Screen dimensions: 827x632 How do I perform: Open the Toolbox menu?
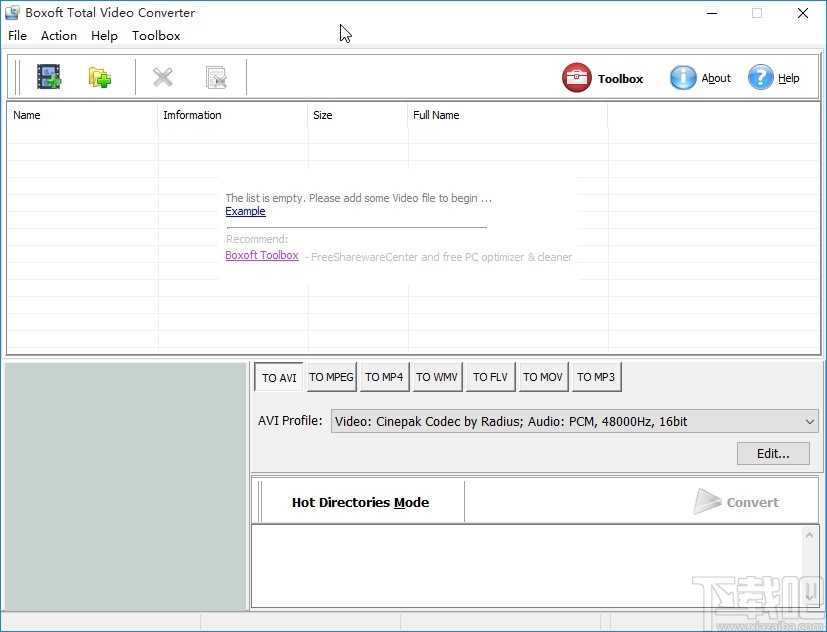[x=156, y=35]
